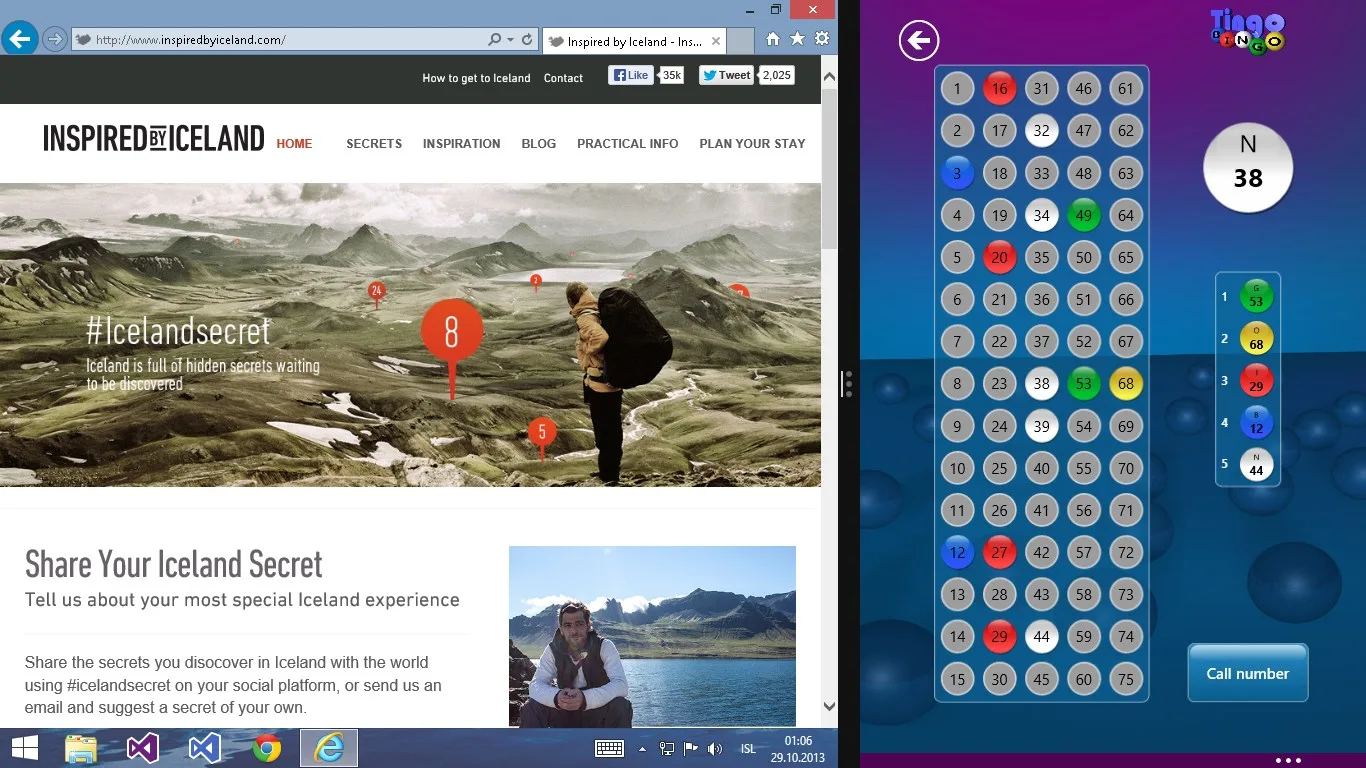Close the Inspired by Iceland tab
1366x768 pixels.
[x=716, y=41]
